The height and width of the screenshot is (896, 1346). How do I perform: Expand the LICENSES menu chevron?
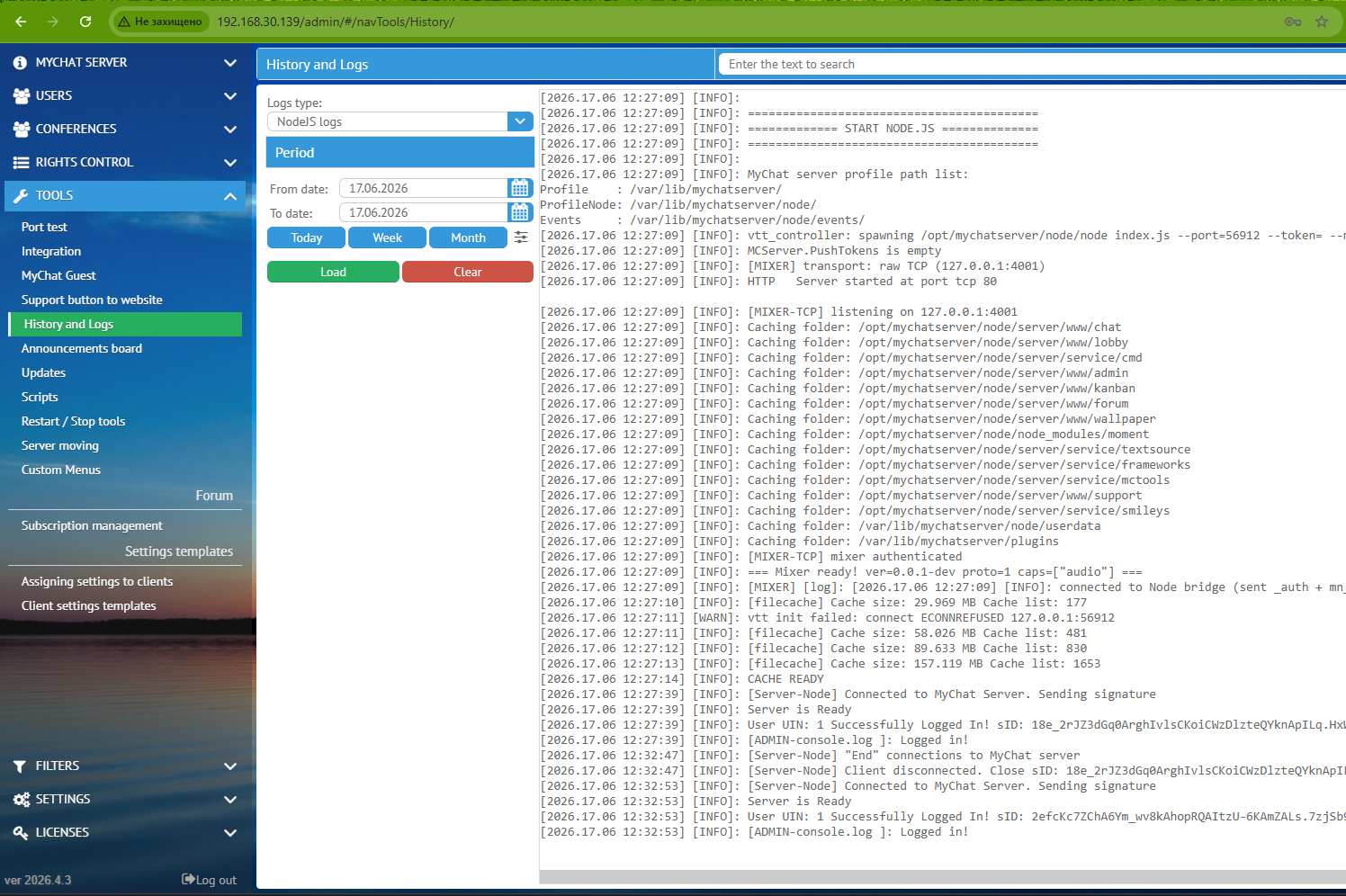(230, 833)
